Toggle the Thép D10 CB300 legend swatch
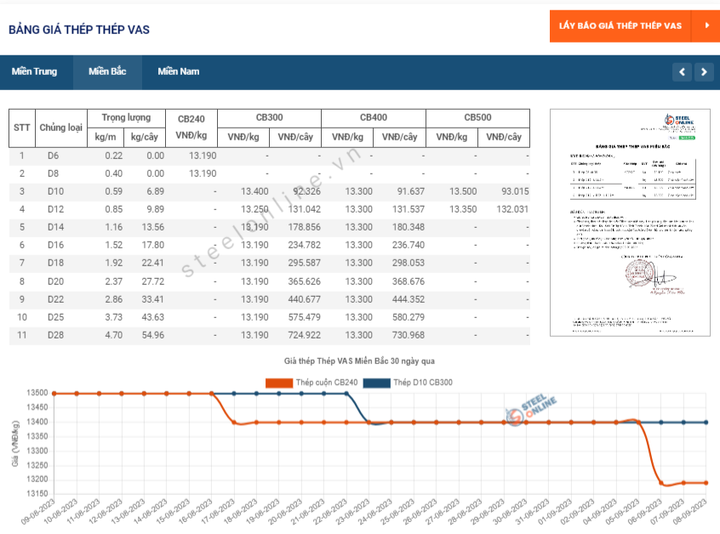 pyautogui.click(x=377, y=383)
